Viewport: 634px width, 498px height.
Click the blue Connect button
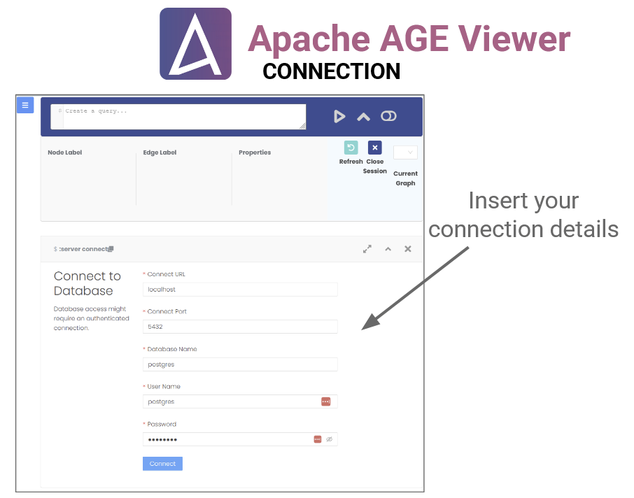click(x=163, y=464)
